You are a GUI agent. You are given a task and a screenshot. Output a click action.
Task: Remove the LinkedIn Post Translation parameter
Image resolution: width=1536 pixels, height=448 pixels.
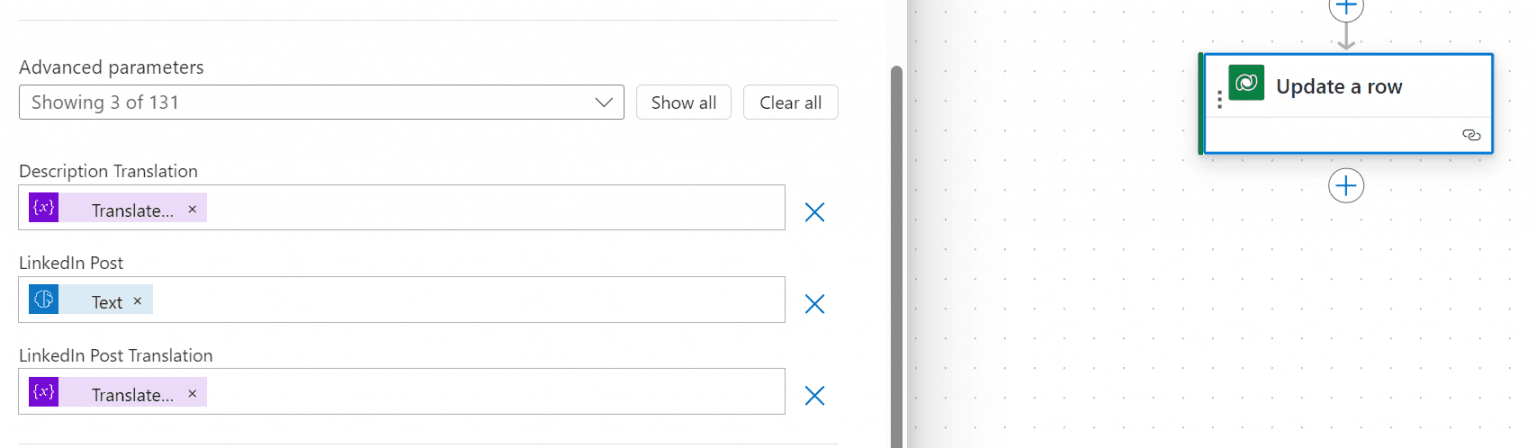point(814,395)
